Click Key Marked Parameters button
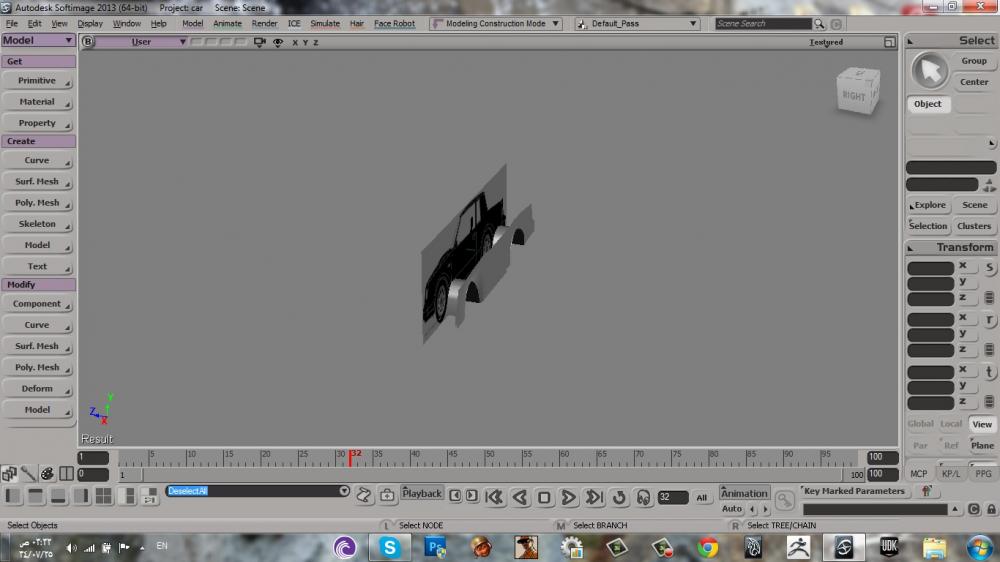Screen dimensions: 1000x562 [854, 491]
